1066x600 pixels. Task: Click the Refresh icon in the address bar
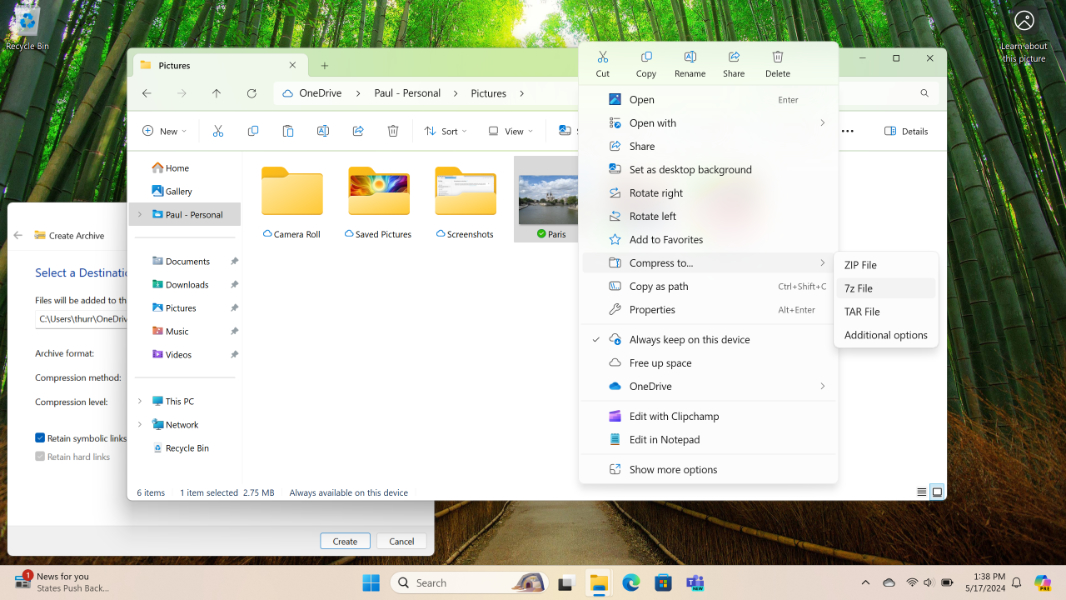tap(251, 93)
